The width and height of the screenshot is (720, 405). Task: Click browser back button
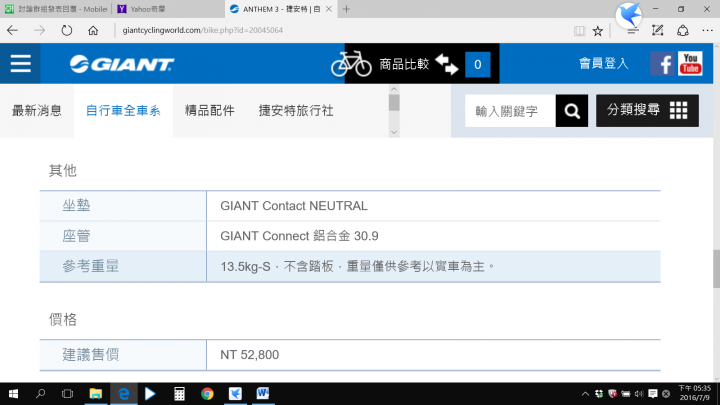pyautogui.click(x=12, y=30)
